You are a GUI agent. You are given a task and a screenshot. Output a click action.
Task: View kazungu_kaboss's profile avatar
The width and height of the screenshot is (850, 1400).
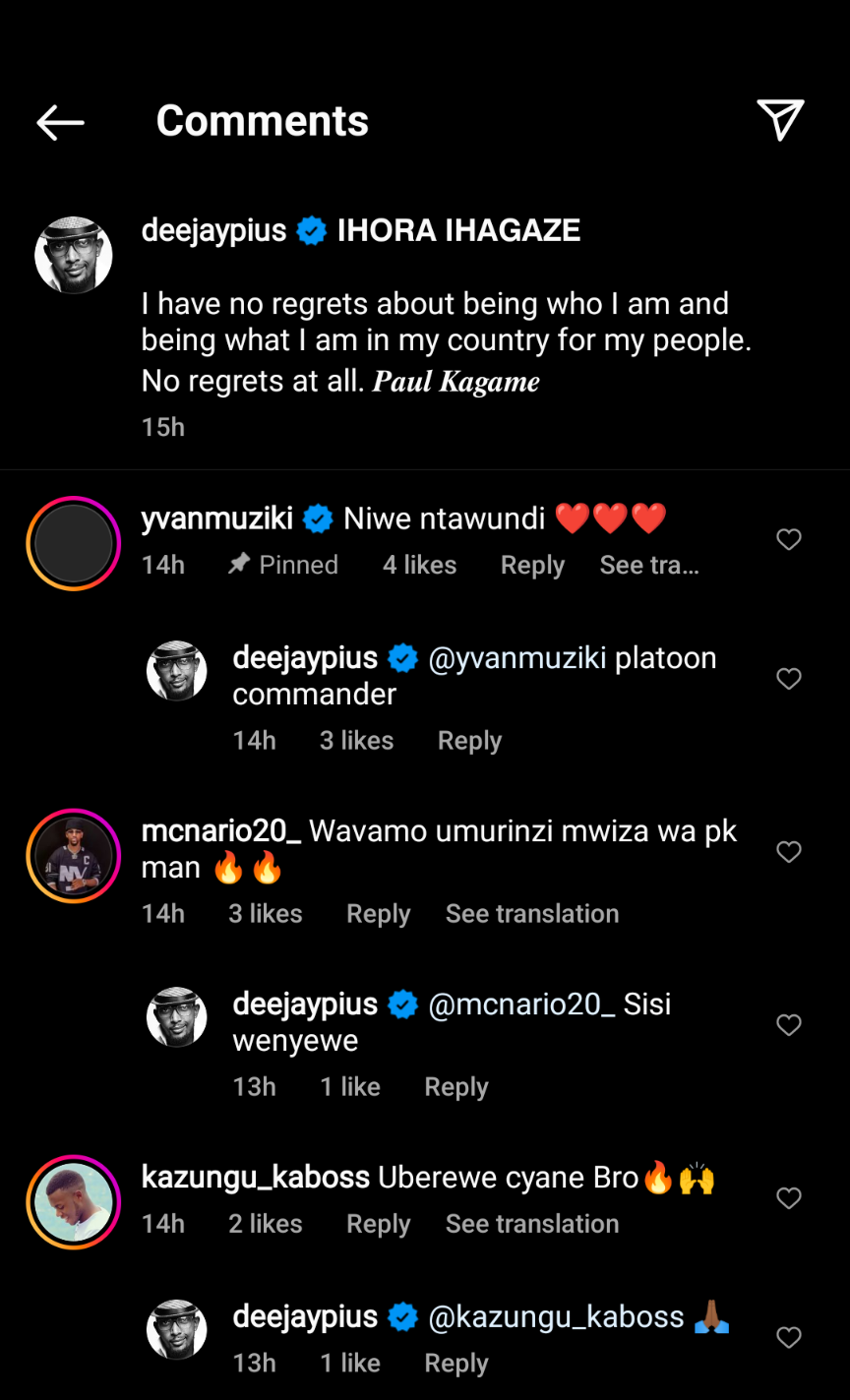point(74,1201)
